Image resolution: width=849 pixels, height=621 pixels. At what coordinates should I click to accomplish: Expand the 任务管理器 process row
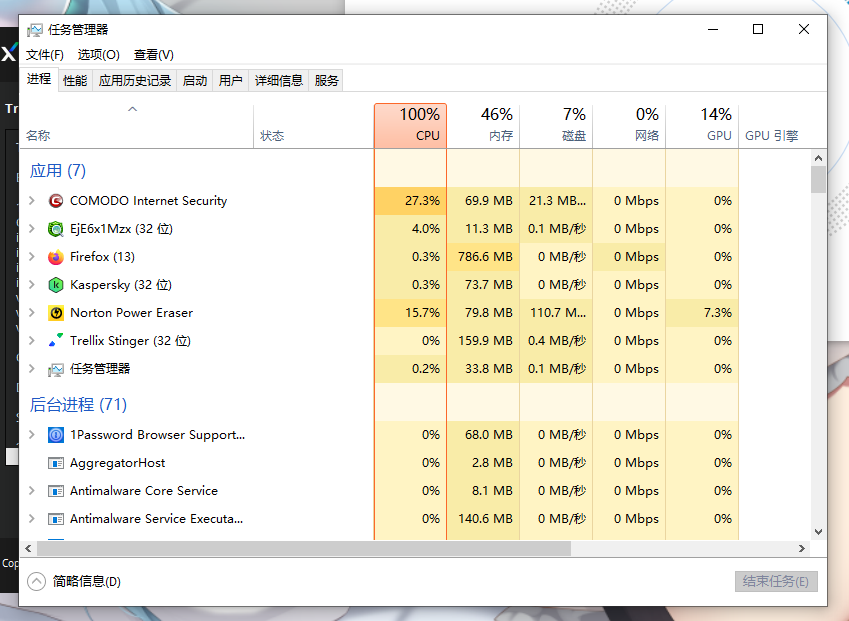32,369
